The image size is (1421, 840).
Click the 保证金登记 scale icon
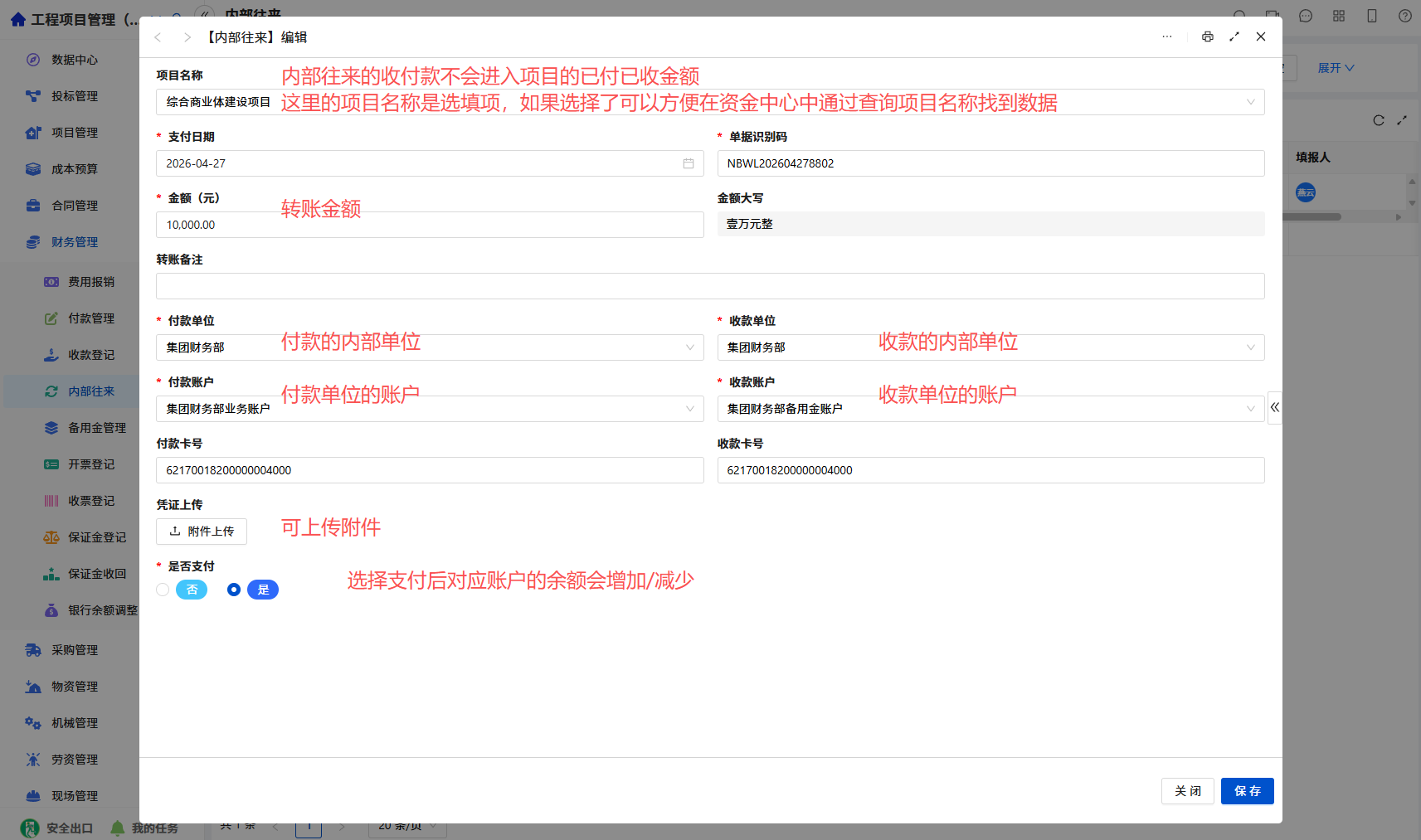(x=51, y=537)
